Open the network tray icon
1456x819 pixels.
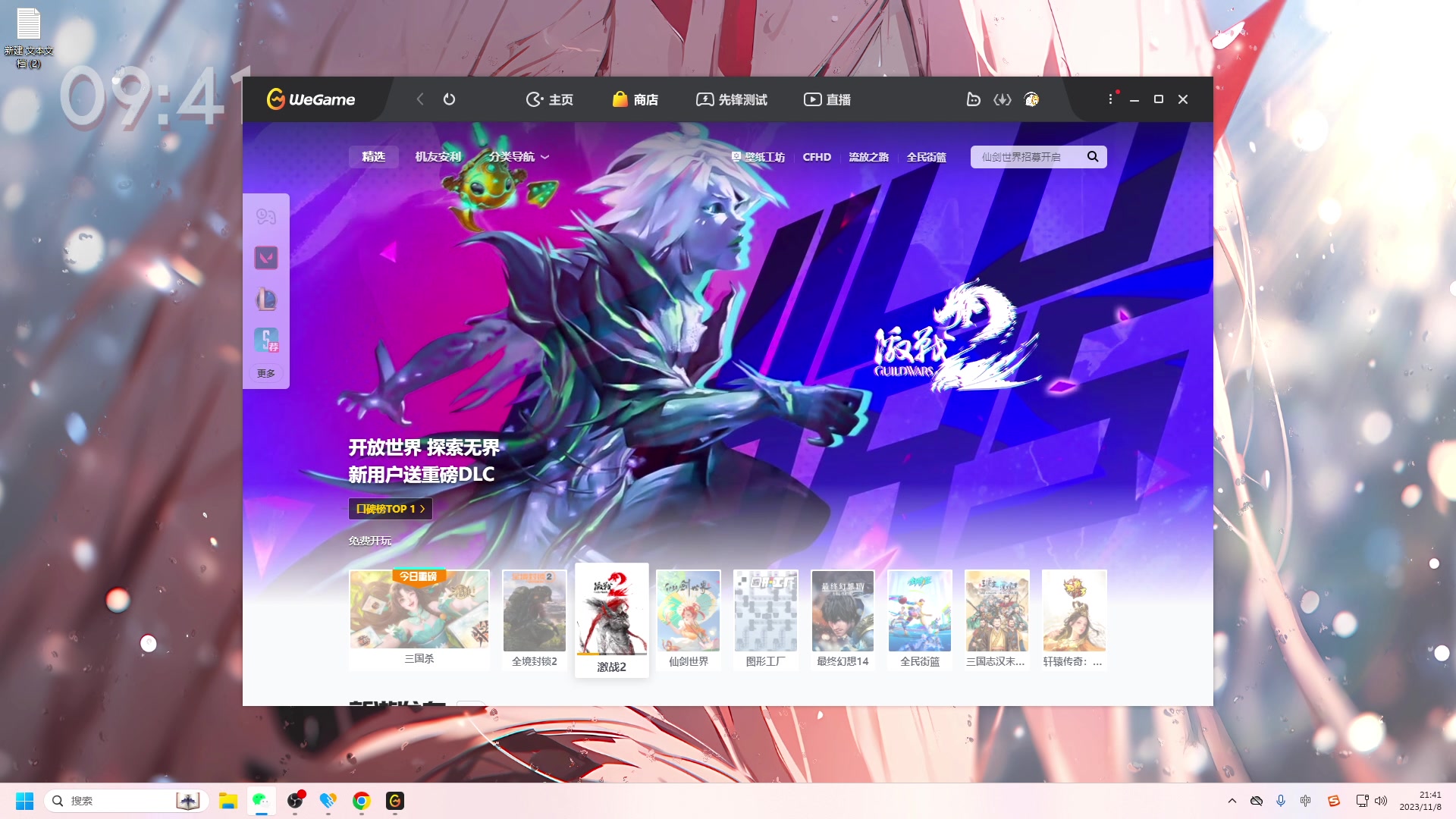[1362, 801]
